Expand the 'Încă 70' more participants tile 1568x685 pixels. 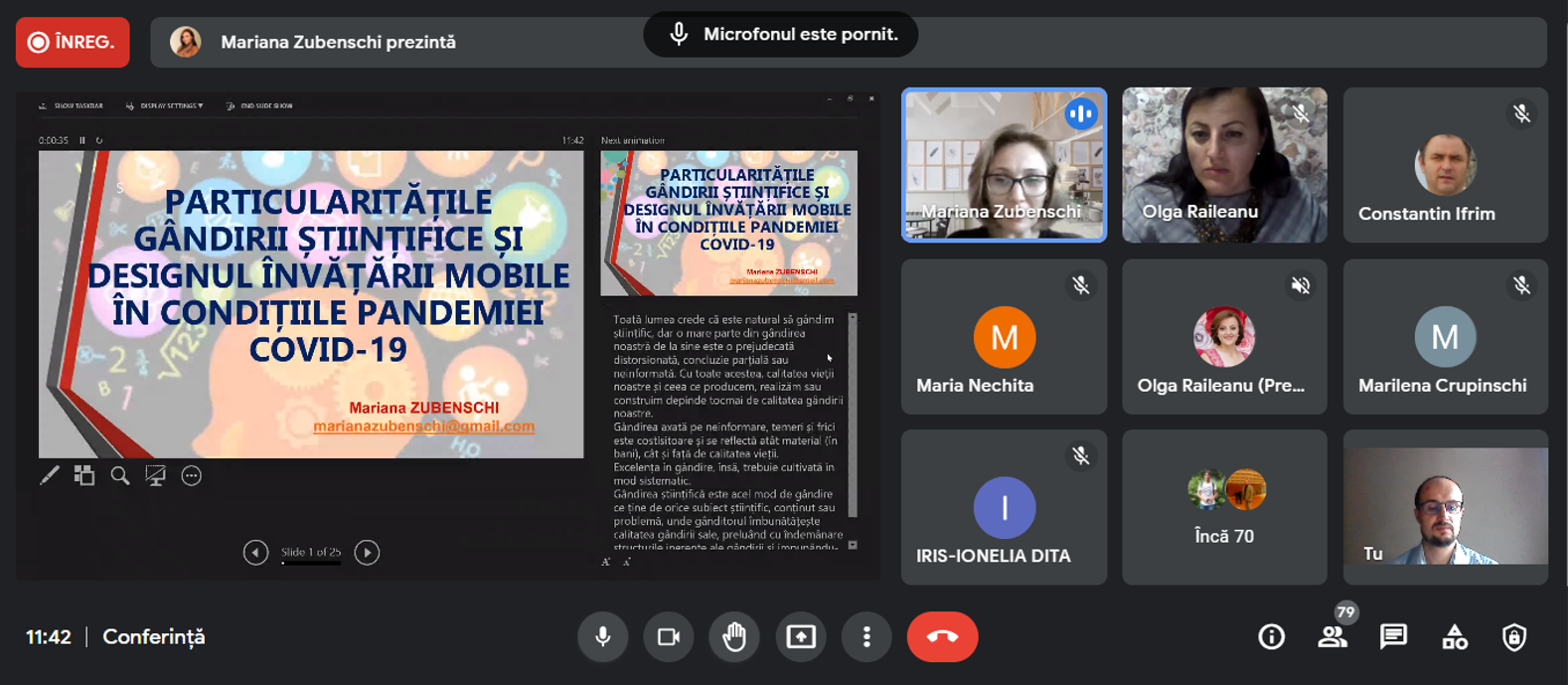click(x=1224, y=507)
